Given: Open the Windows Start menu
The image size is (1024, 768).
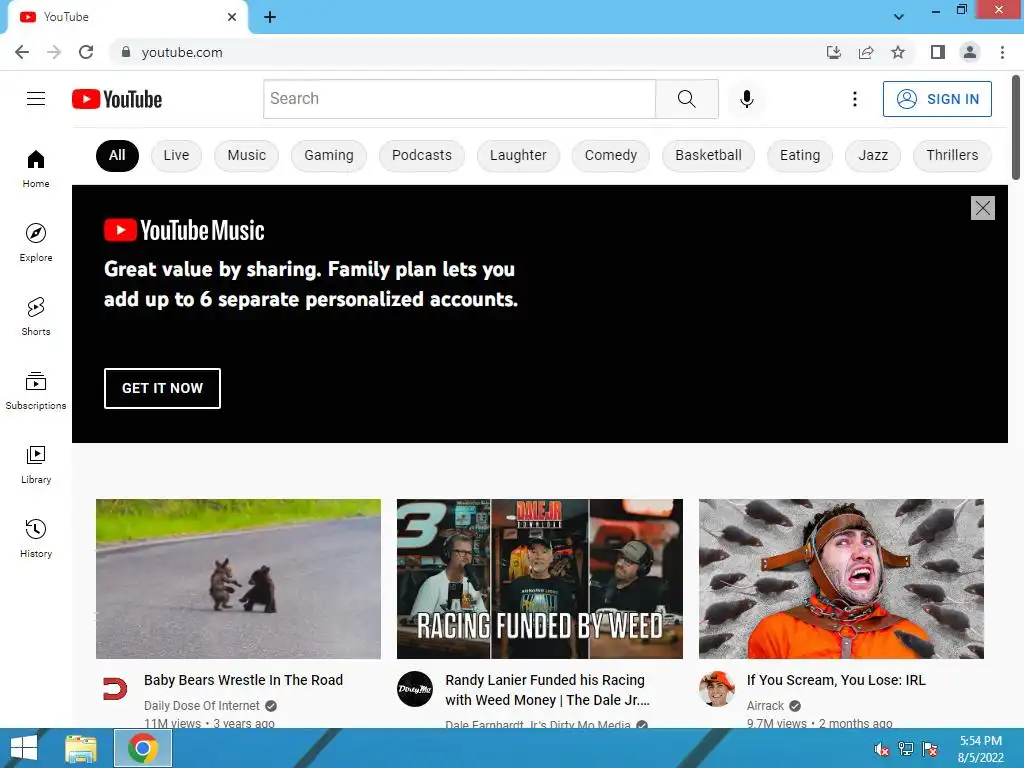Looking at the screenshot, I should 24,748.
